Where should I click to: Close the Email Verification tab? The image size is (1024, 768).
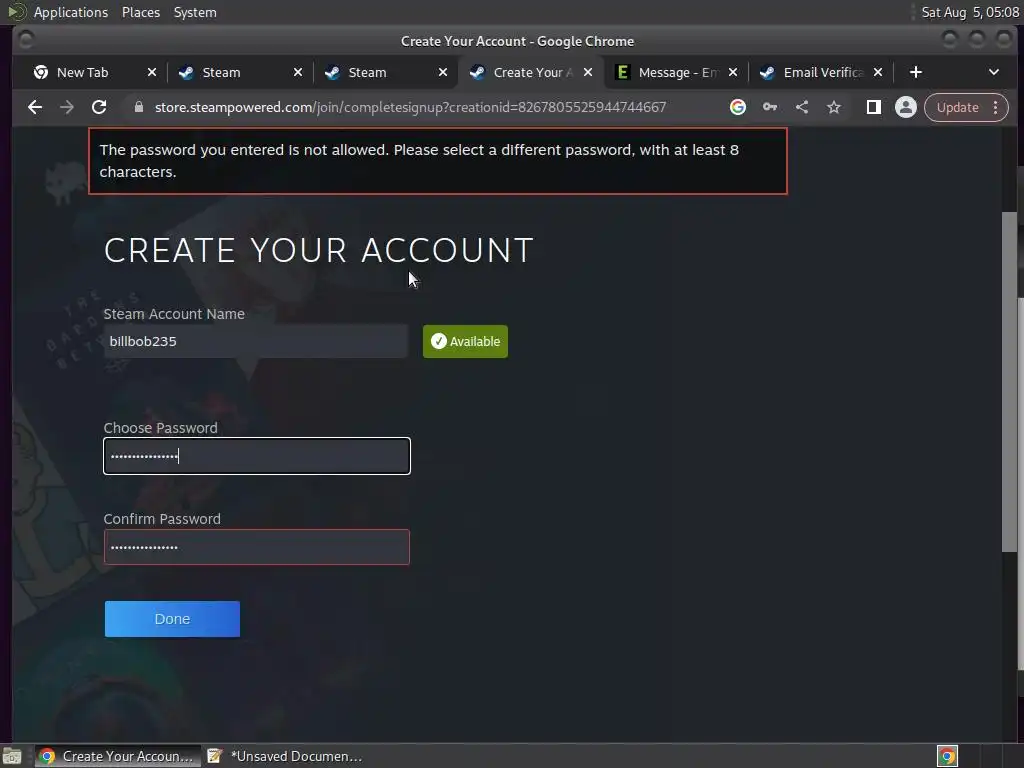point(878,72)
